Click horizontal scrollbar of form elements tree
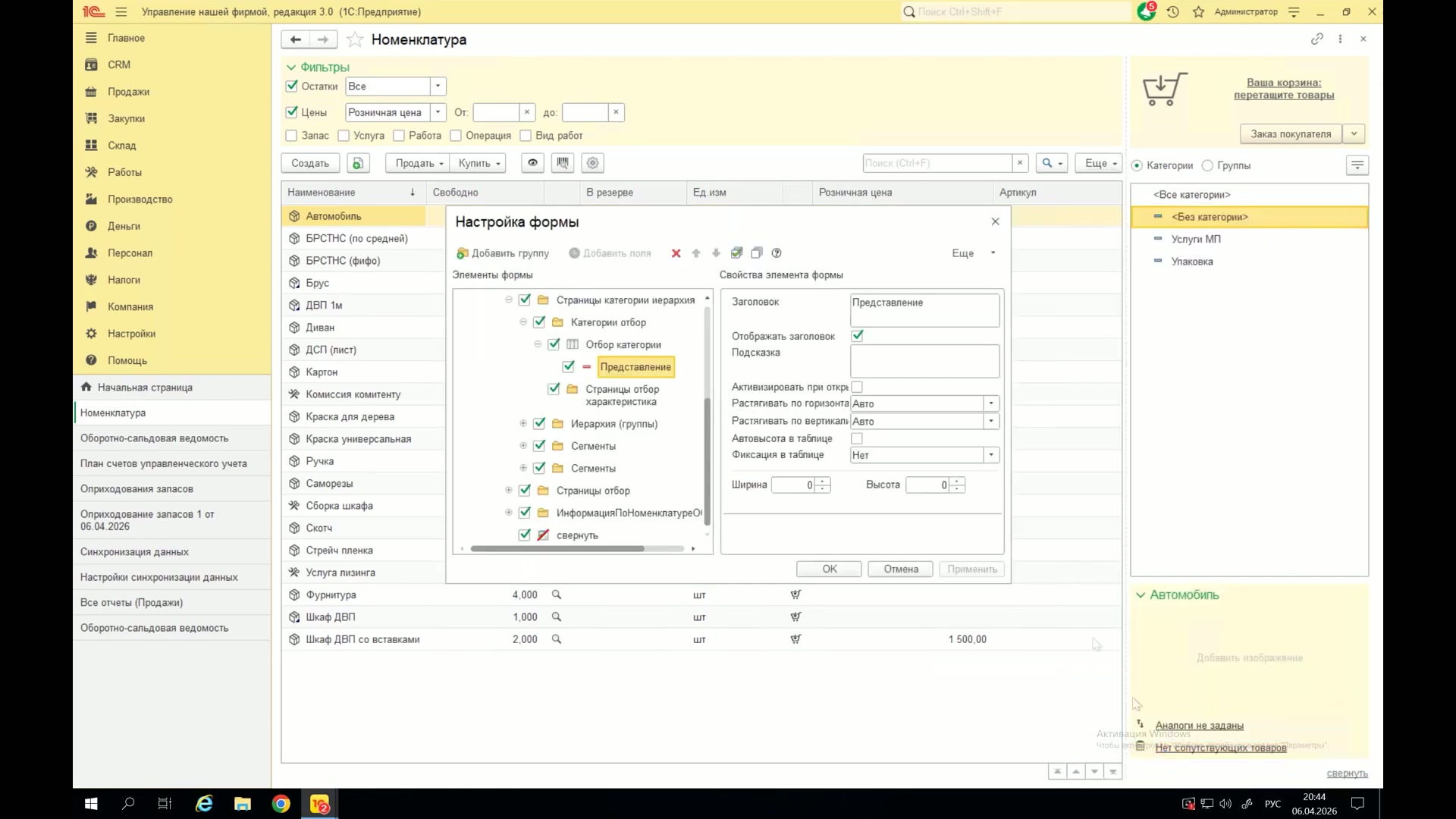 point(557,548)
